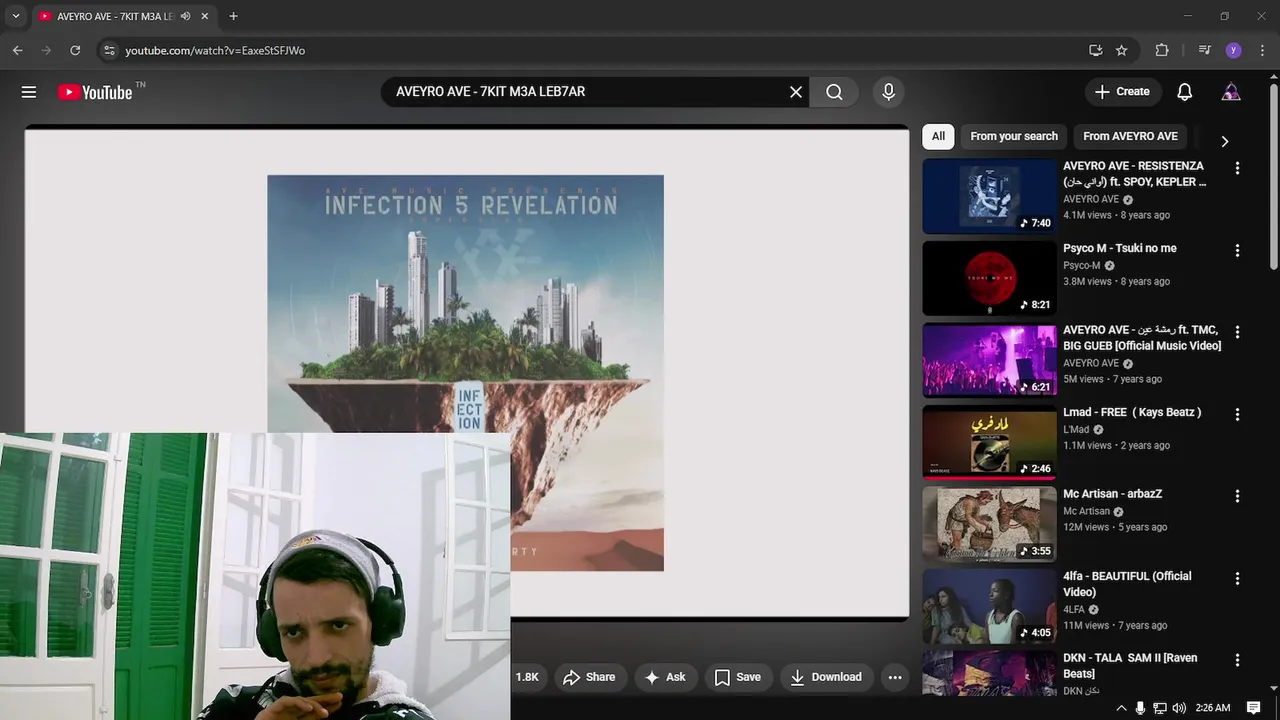View site information icon in address bar
1280x720 pixels.
(x=109, y=50)
